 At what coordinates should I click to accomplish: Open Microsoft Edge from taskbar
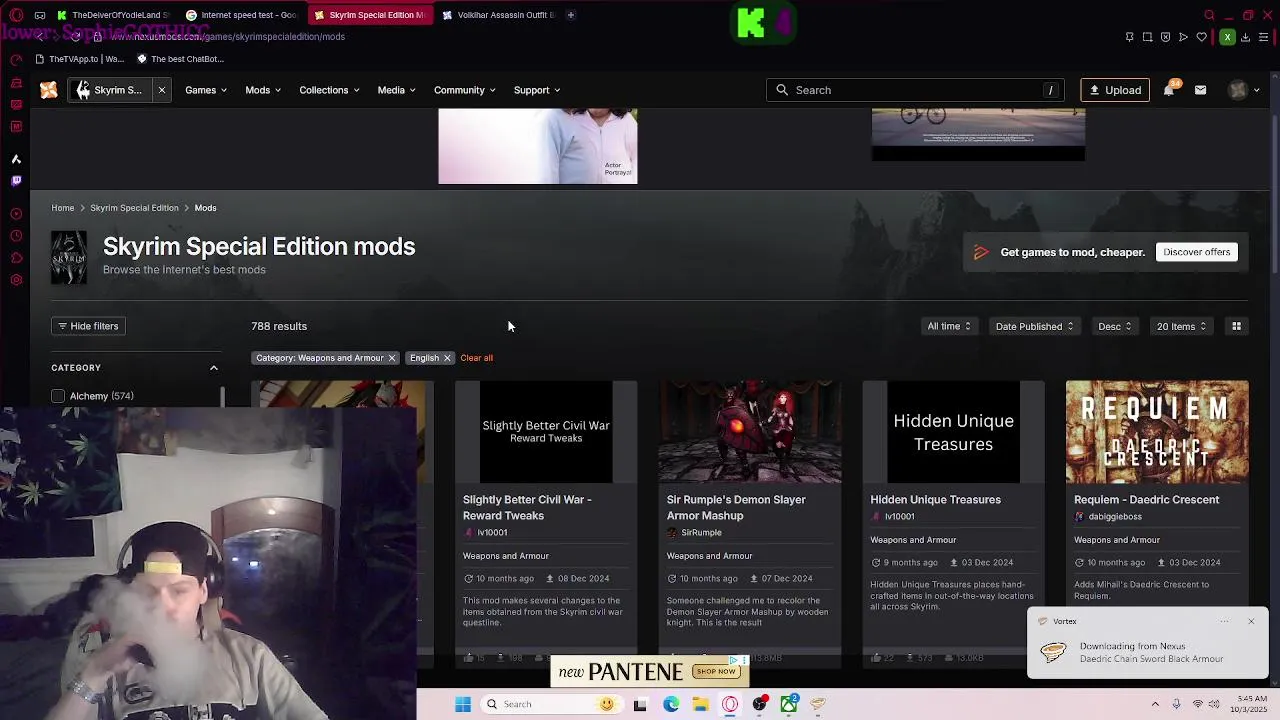point(671,704)
